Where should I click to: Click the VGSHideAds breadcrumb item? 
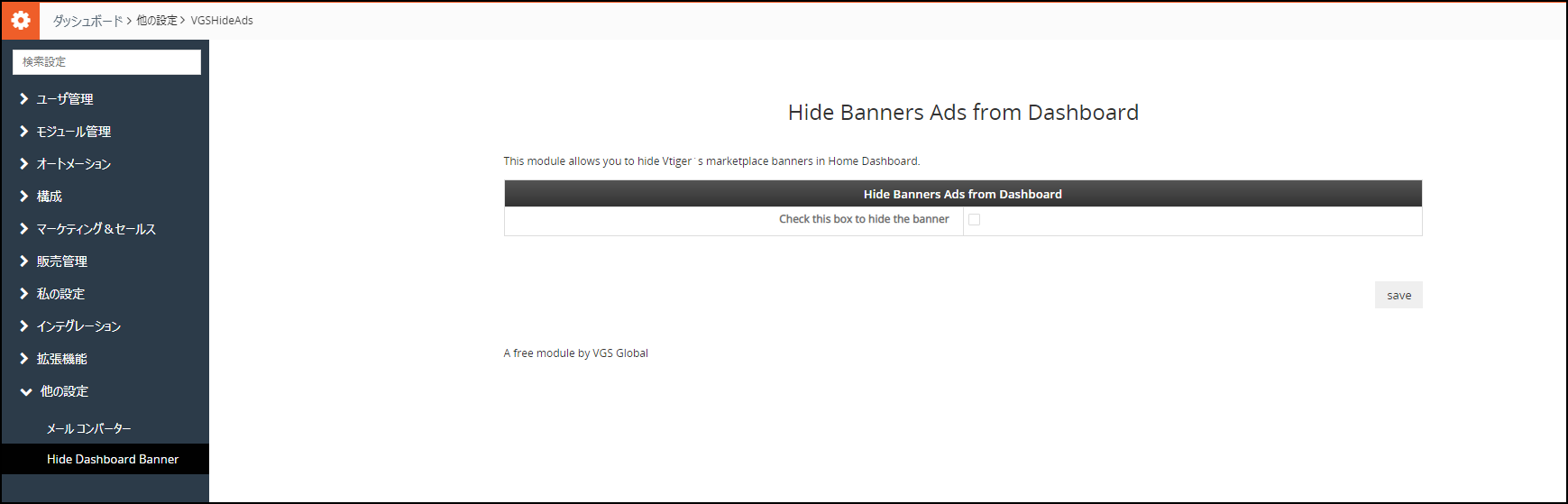(x=222, y=21)
